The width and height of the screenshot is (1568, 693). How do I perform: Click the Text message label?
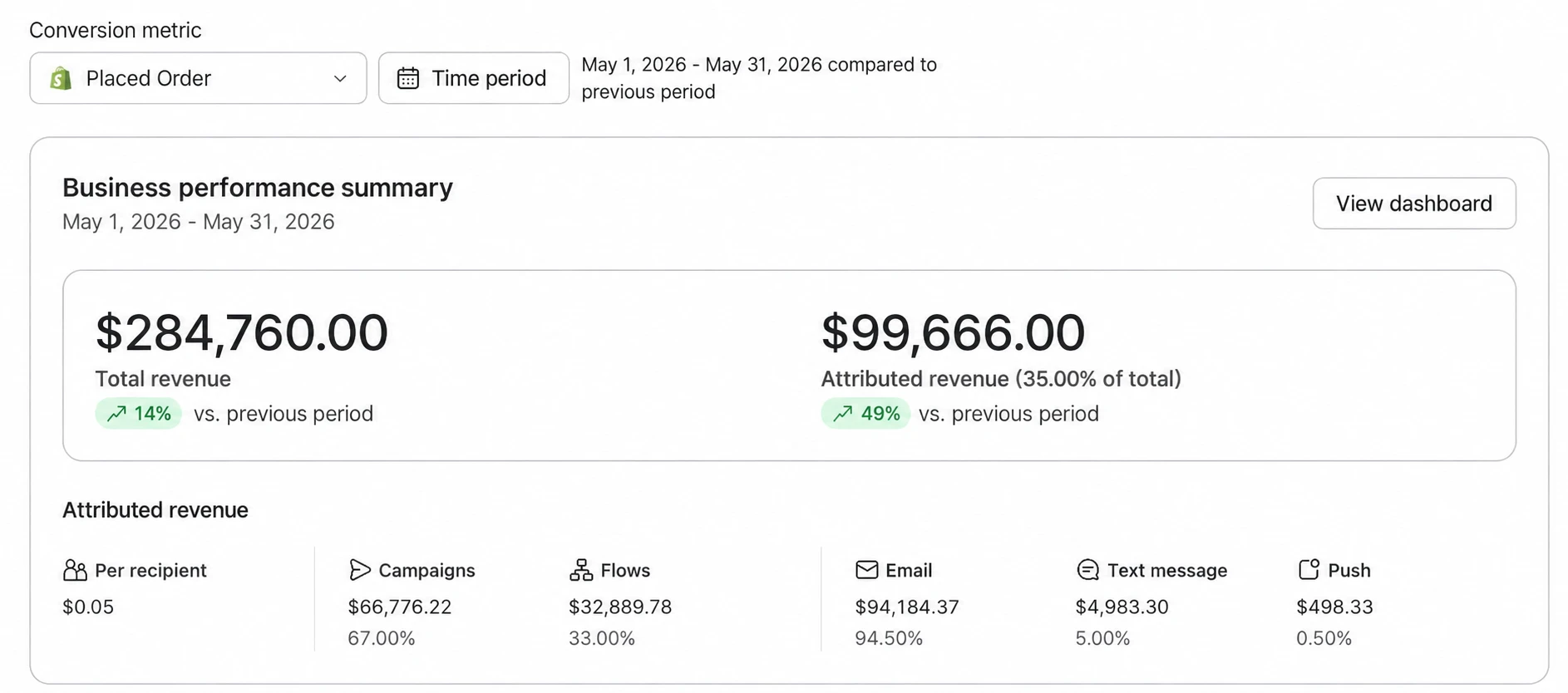[x=1167, y=570]
